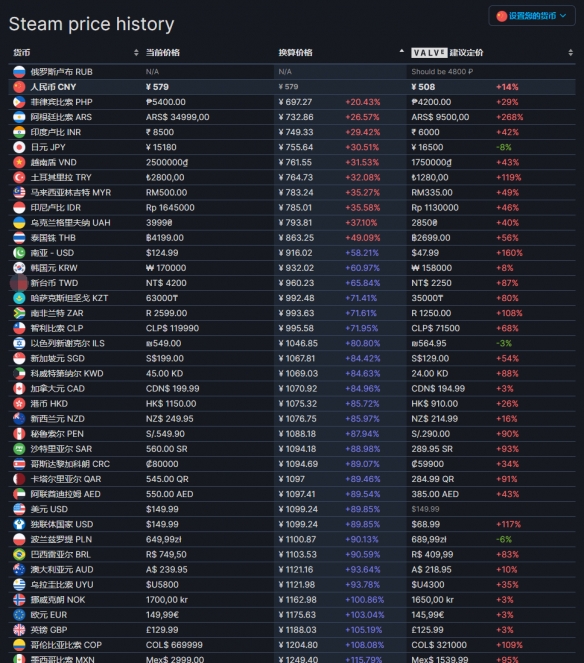Select the A$ 239.95 price cell
The image size is (584, 663).
tap(167, 570)
